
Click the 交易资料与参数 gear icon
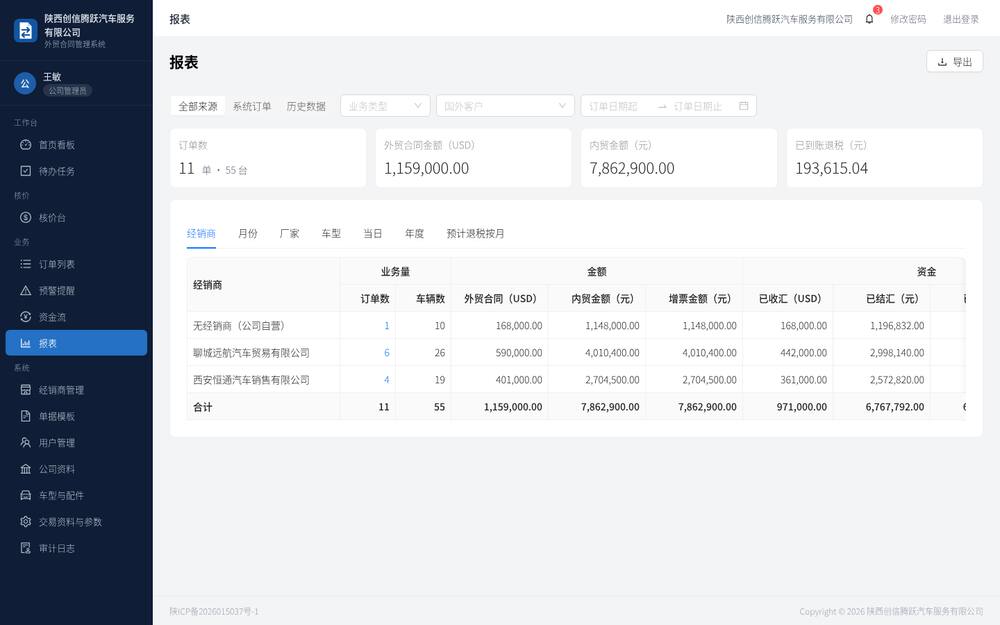click(26, 522)
